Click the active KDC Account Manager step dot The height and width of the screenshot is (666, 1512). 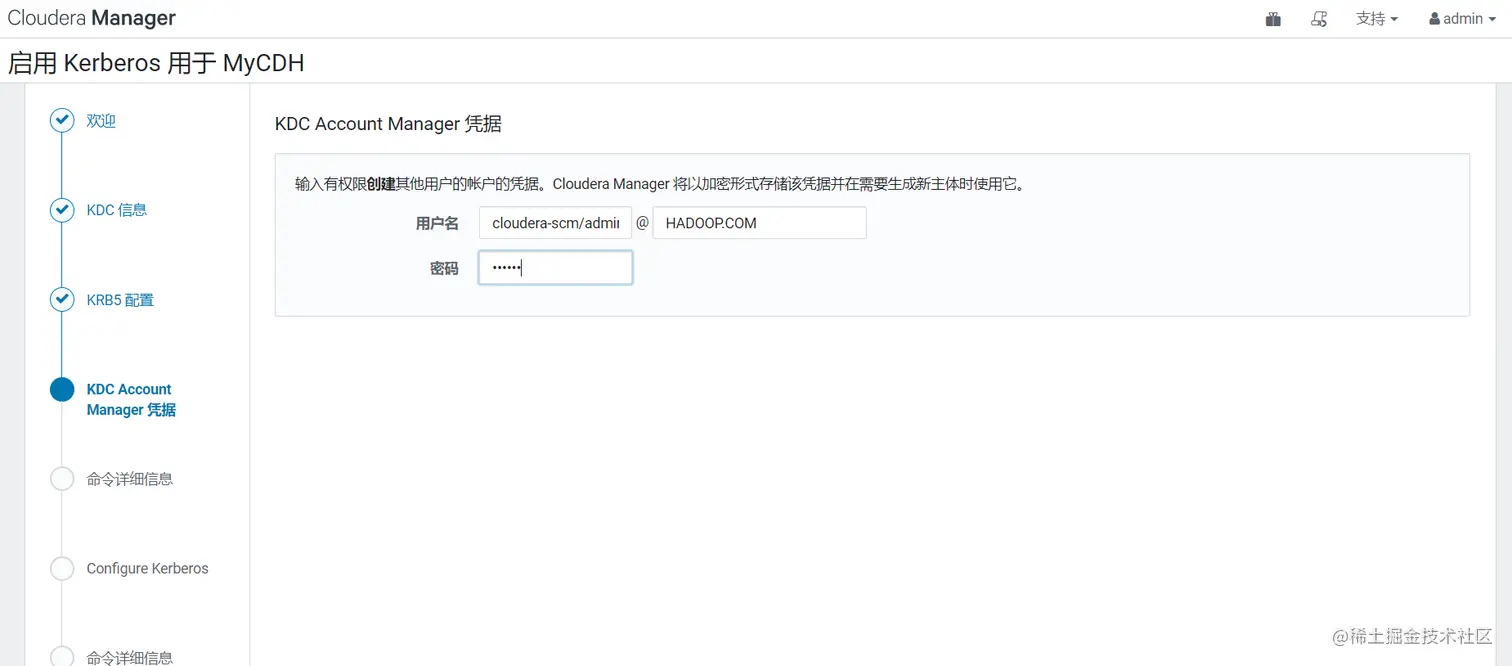pyautogui.click(x=62, y=389)
